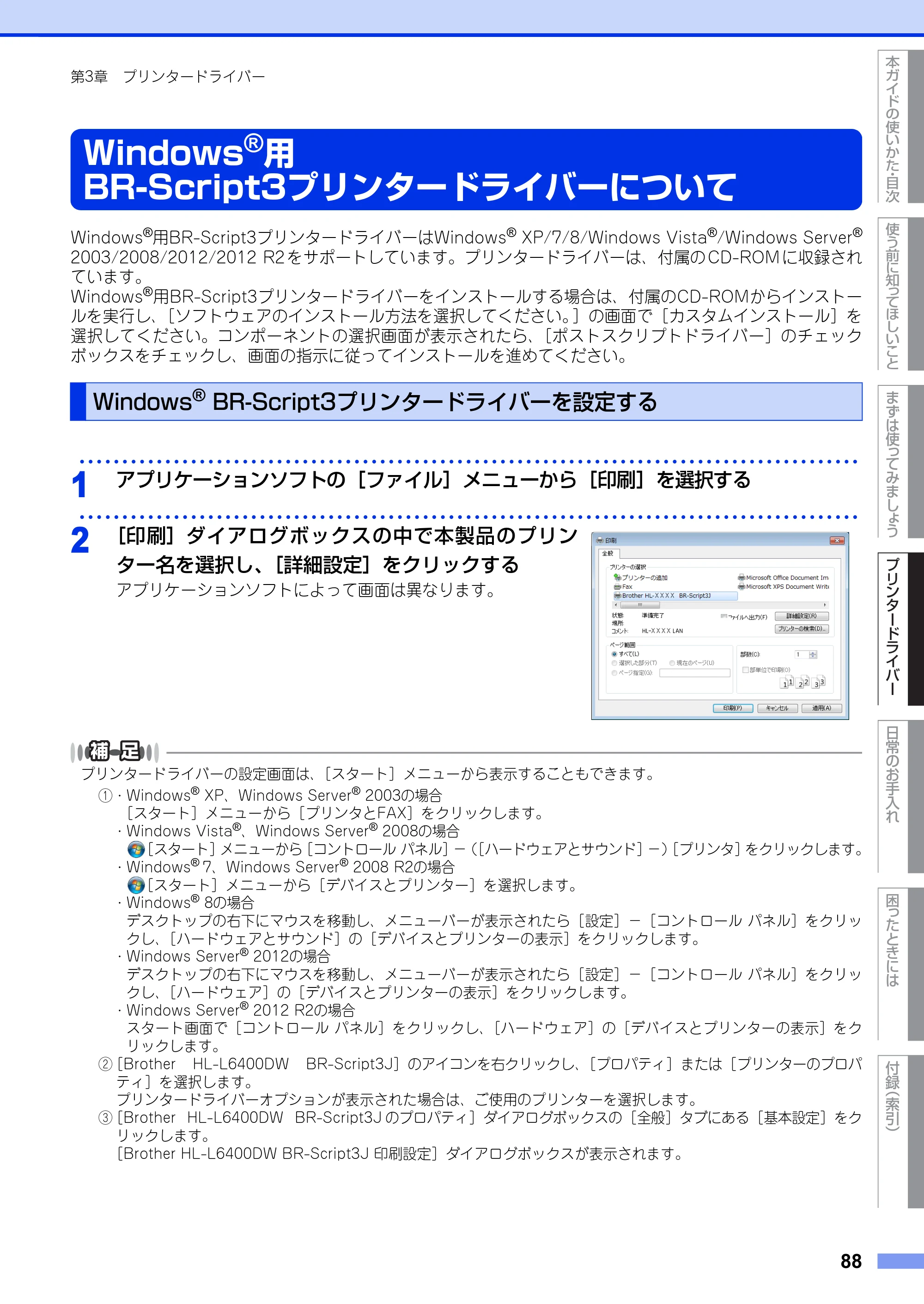Click the 印刷(P) button
This screenshot has height=1304, width=924.
click(733, 708)
